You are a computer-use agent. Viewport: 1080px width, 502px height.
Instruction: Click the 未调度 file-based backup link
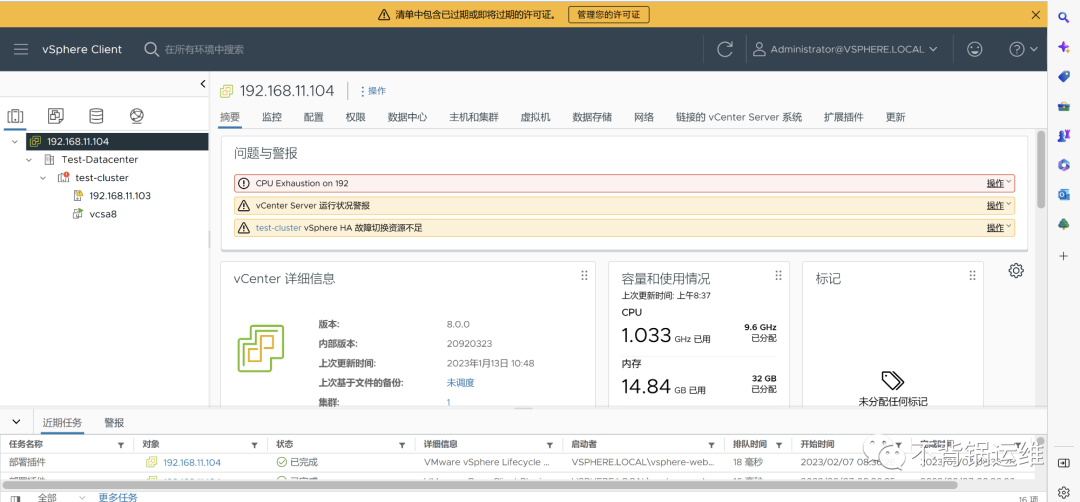(460, 383)
